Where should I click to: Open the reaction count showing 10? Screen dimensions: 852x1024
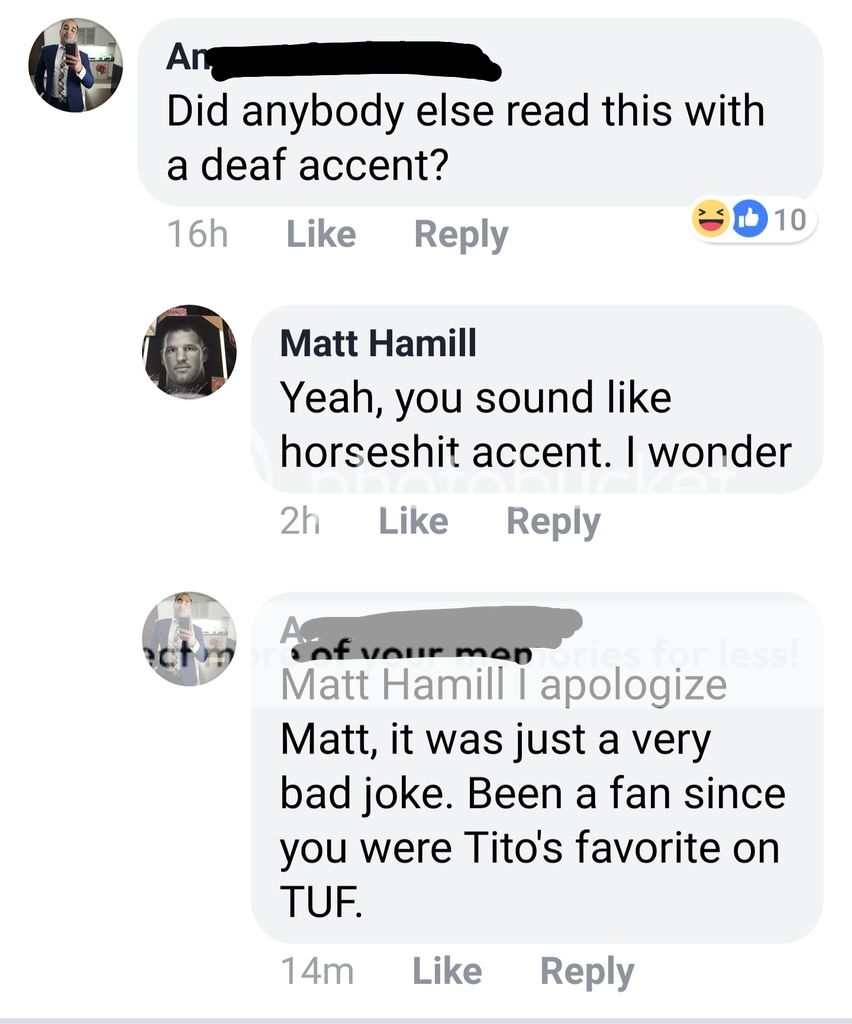[789, 219]
